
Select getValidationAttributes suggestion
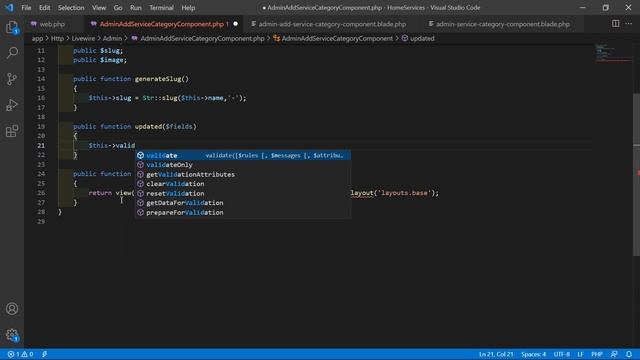242,174
